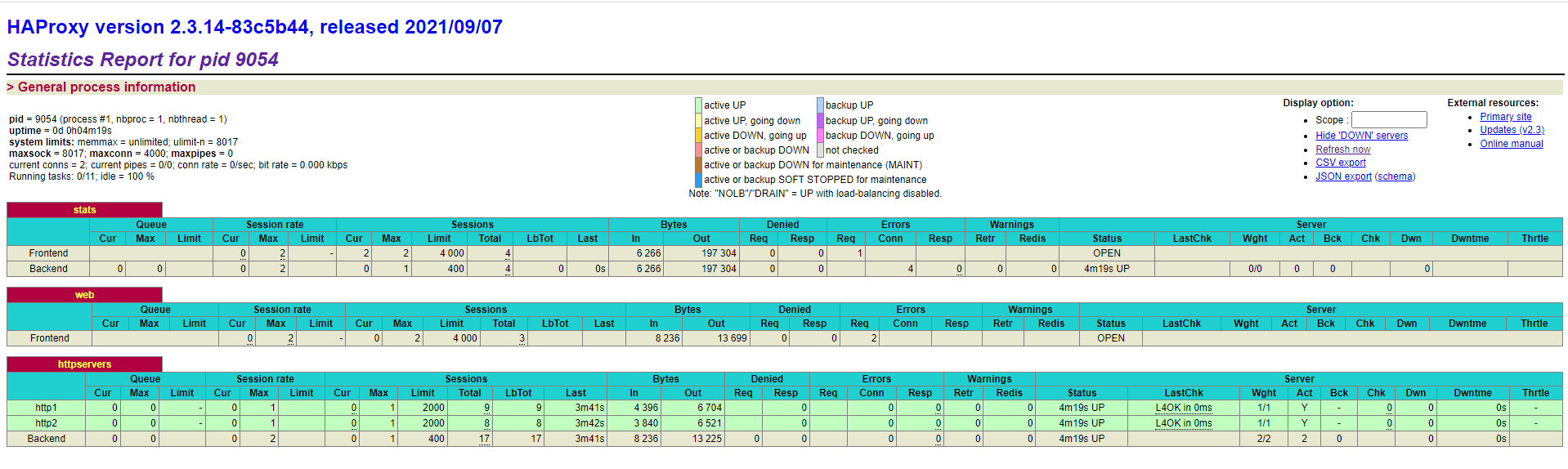The width and height of the screenshot is (1568, 469).
Task: Click '3 840' bytes in for http2
Action: tap(646, 423)
